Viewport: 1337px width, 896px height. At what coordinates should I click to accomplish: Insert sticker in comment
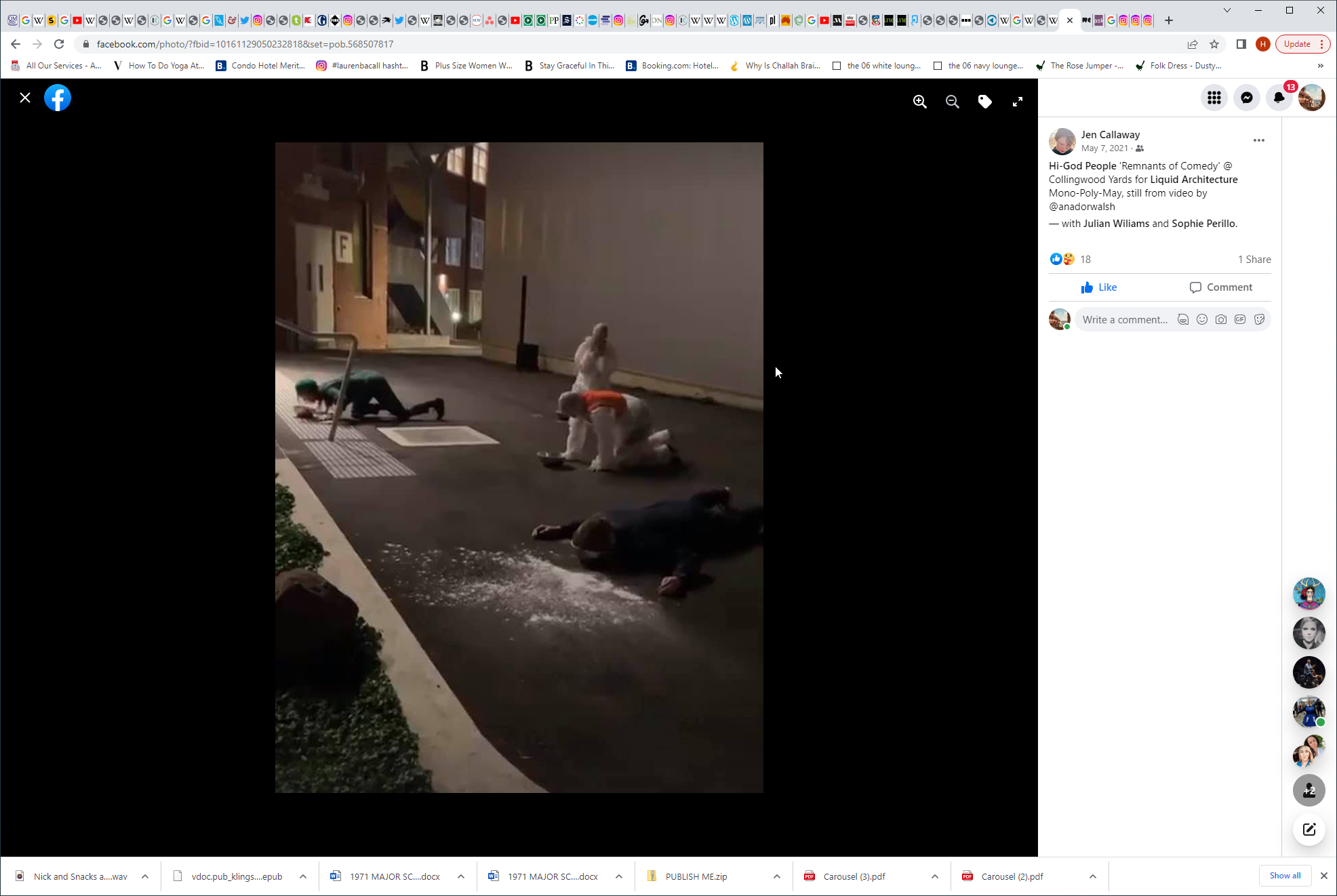[1259, 320]
